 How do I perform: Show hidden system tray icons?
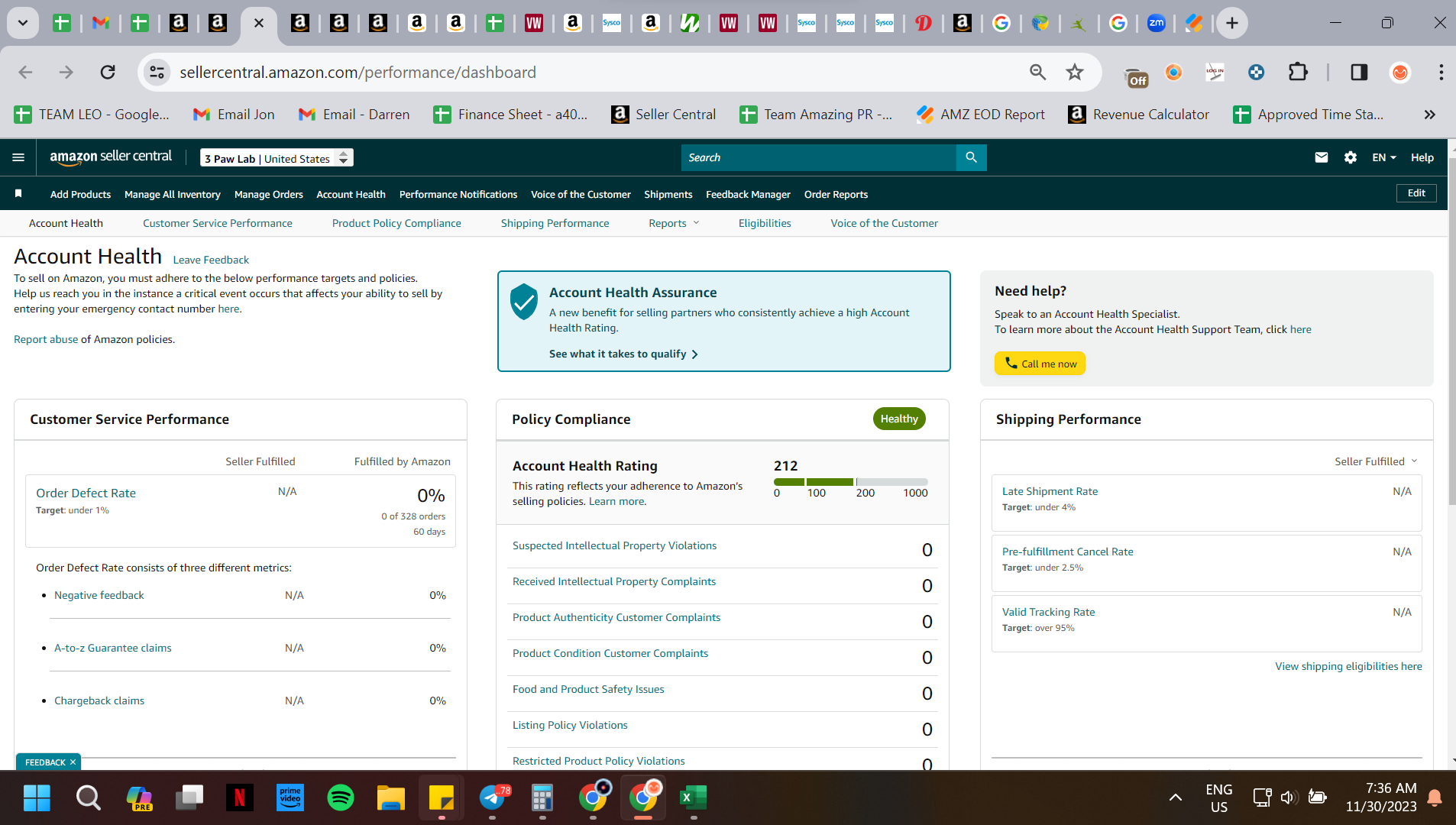1175,797
